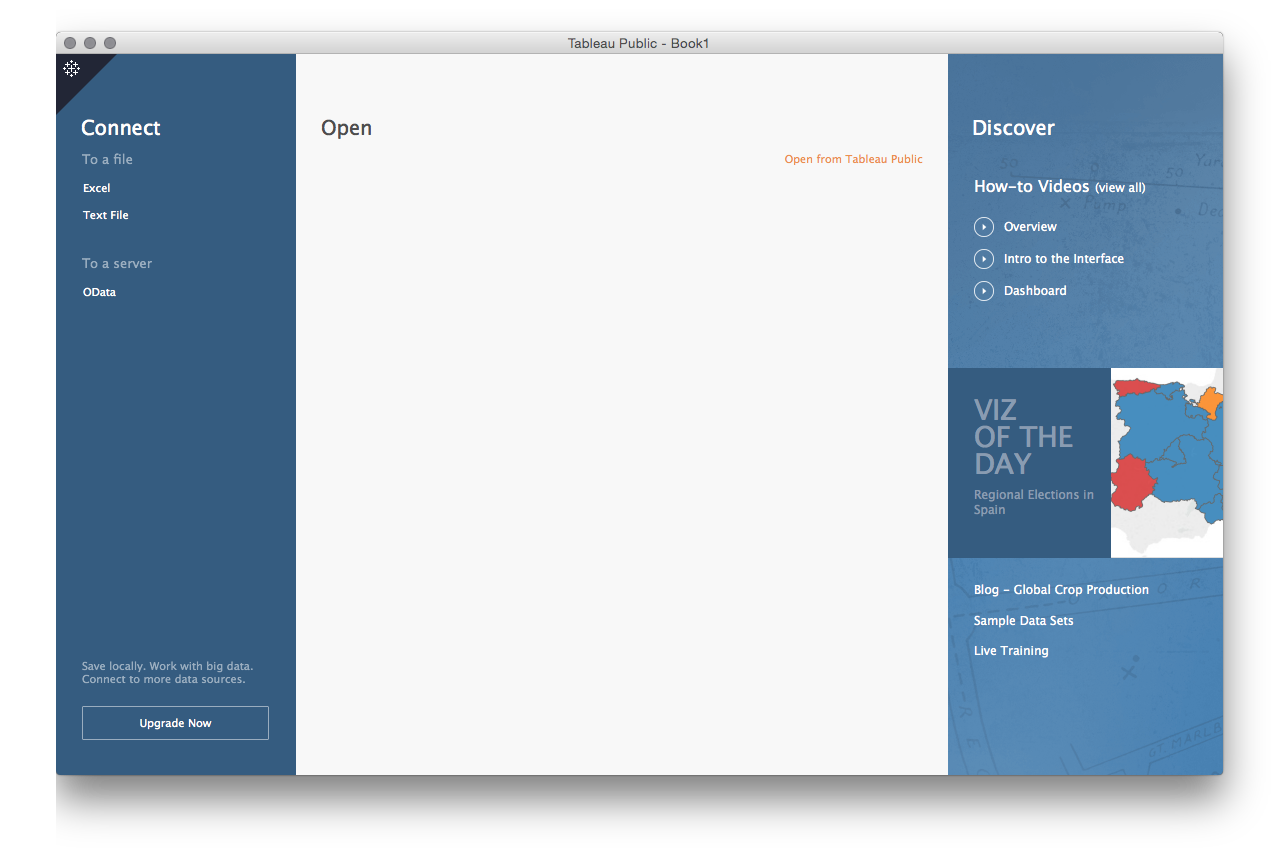
Task: Click the Viz of the Day heading
Action: click(1023, 437)
